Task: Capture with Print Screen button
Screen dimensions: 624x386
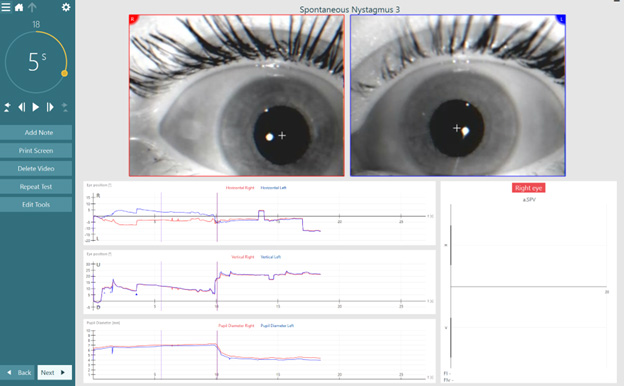Action: point(36,150)
